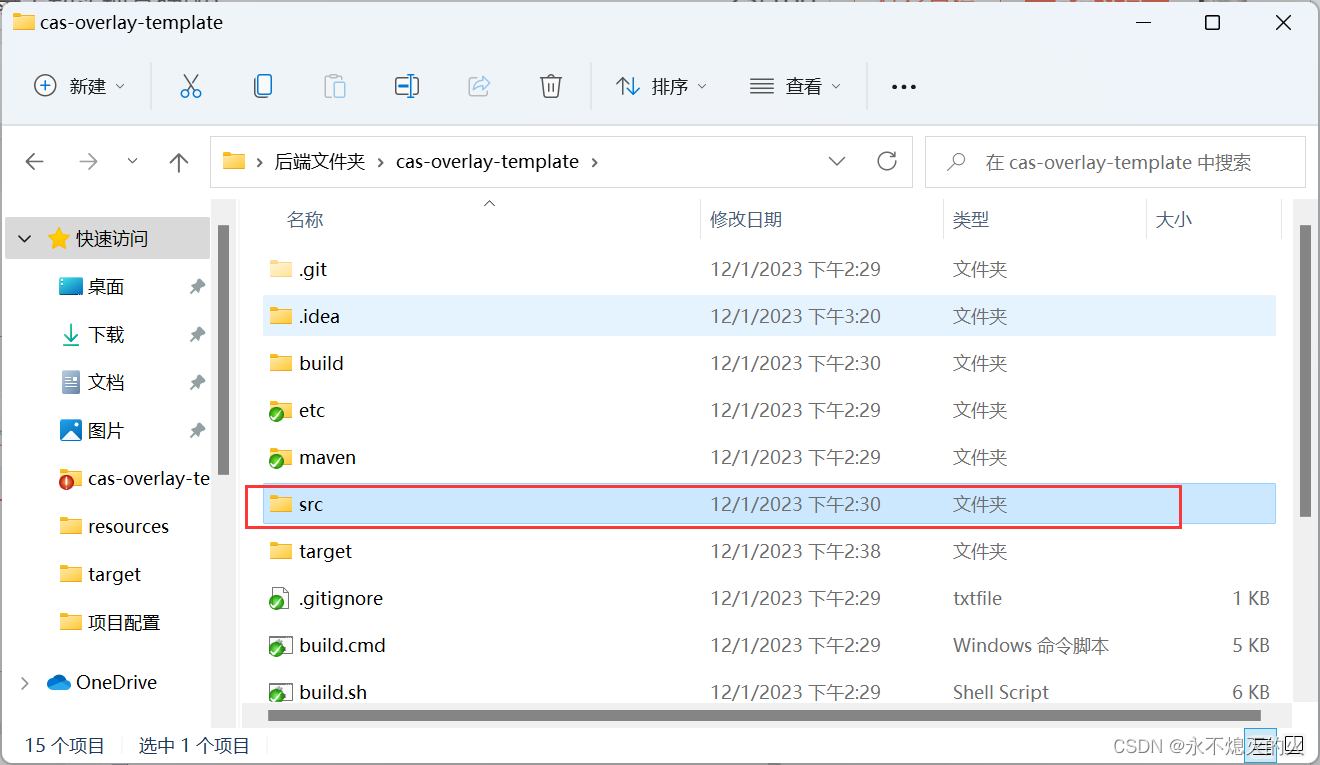1320x765 pixels.
Task: Click the build.cmd file icon
Action: pyautogui.click(x=280, y=646)
